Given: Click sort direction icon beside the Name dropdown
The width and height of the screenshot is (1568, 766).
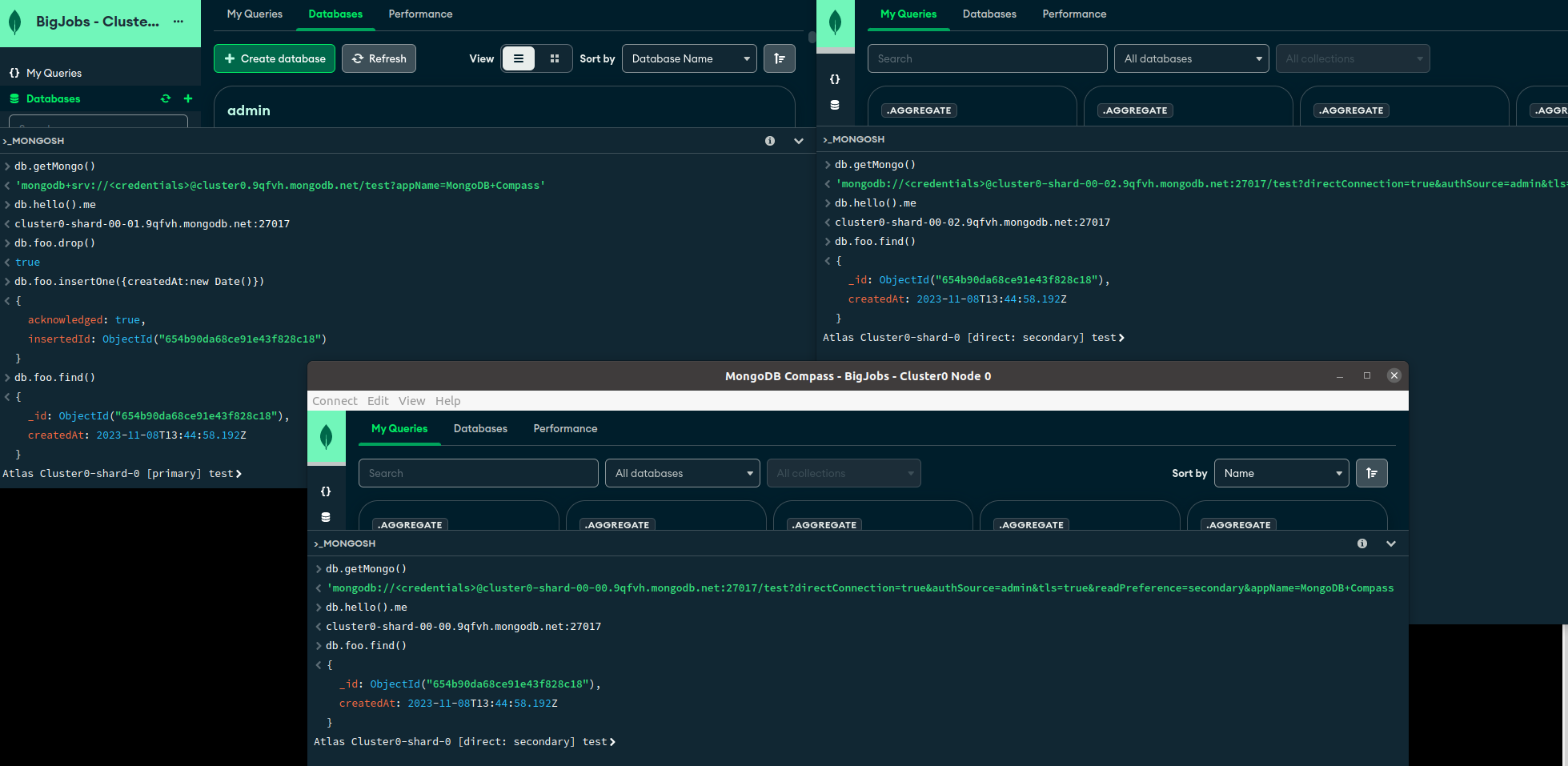Looking at the screenshot, I should click(x=1372, y=473).
